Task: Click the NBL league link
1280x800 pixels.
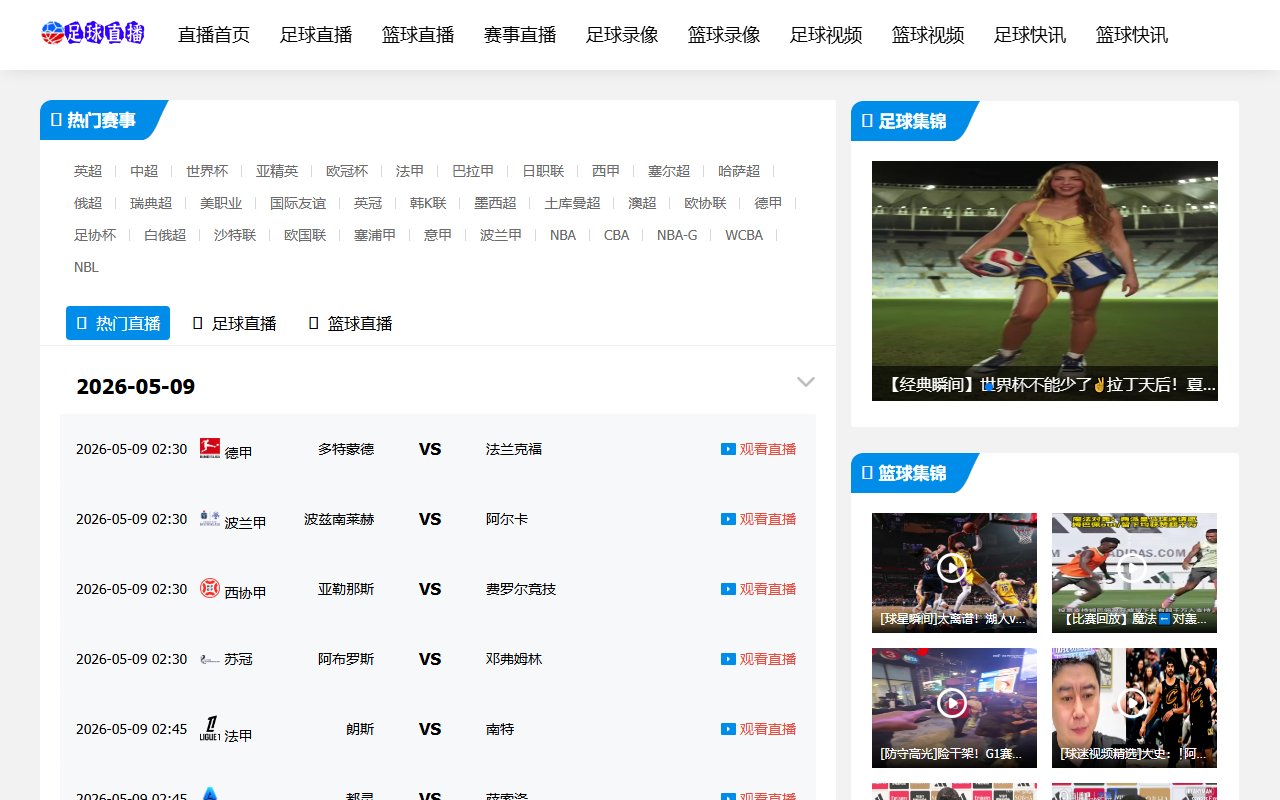Action: pos(86,267)
